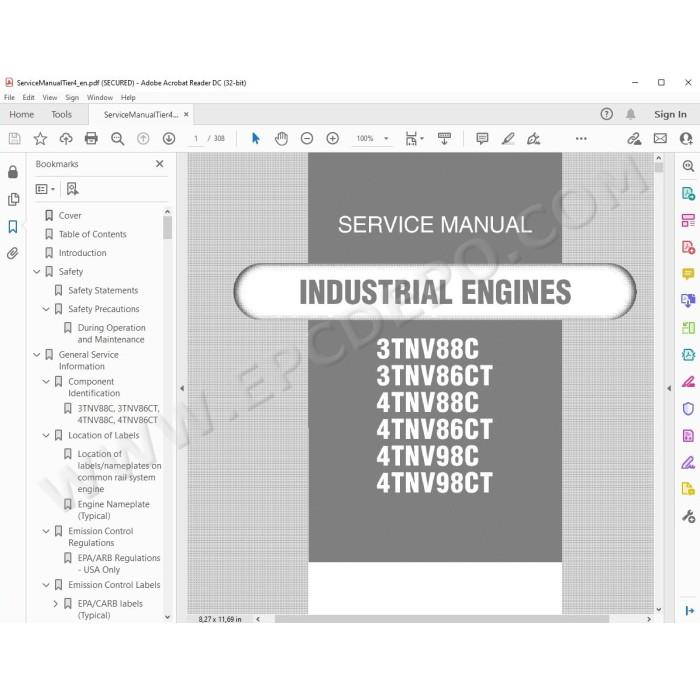Find the current bookmark icon
Viewport: 700px width, 700px height.
tap(72, 189)
